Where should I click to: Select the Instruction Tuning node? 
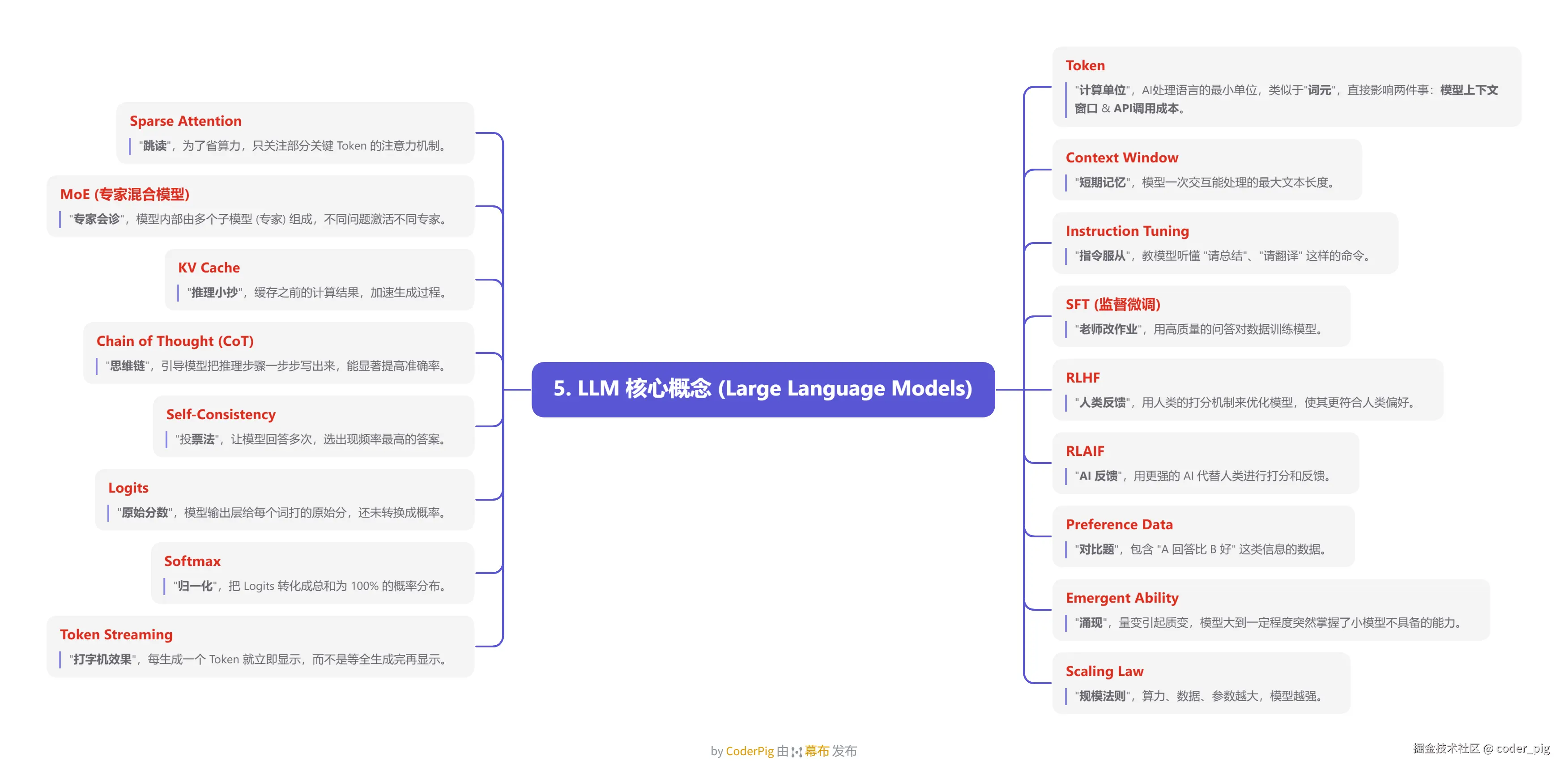tap(1127, 231)
